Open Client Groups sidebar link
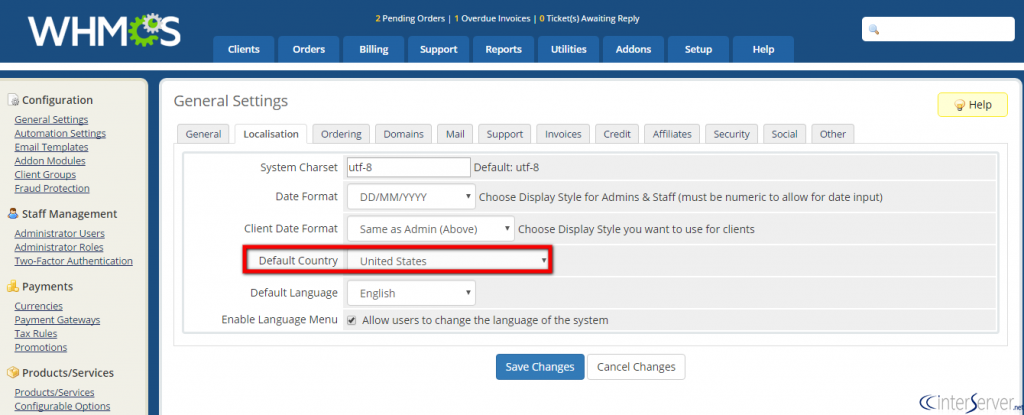The image size is (1024, 415). pos(45,174)
